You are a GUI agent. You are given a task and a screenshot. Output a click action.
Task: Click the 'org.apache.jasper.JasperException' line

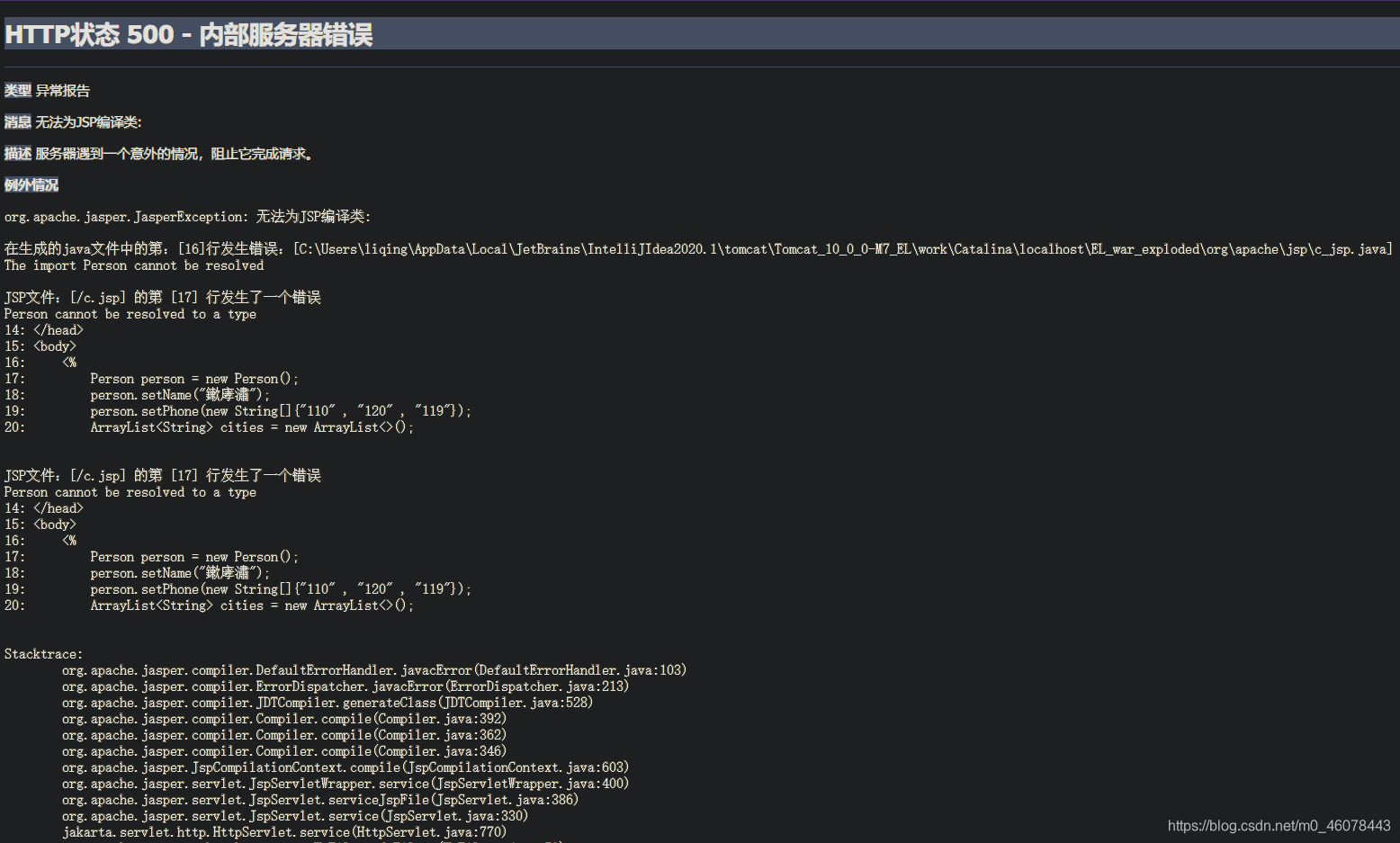pyautogui.click(x=187, y=217)
